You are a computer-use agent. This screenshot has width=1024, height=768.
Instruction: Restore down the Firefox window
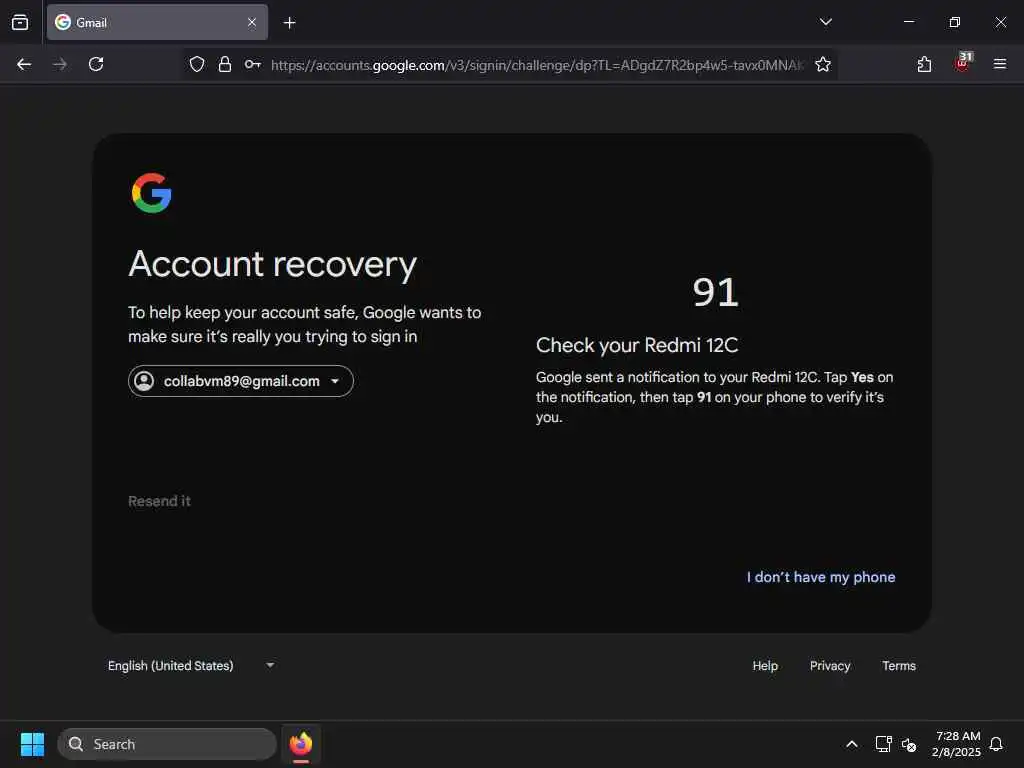click(954, 22)
